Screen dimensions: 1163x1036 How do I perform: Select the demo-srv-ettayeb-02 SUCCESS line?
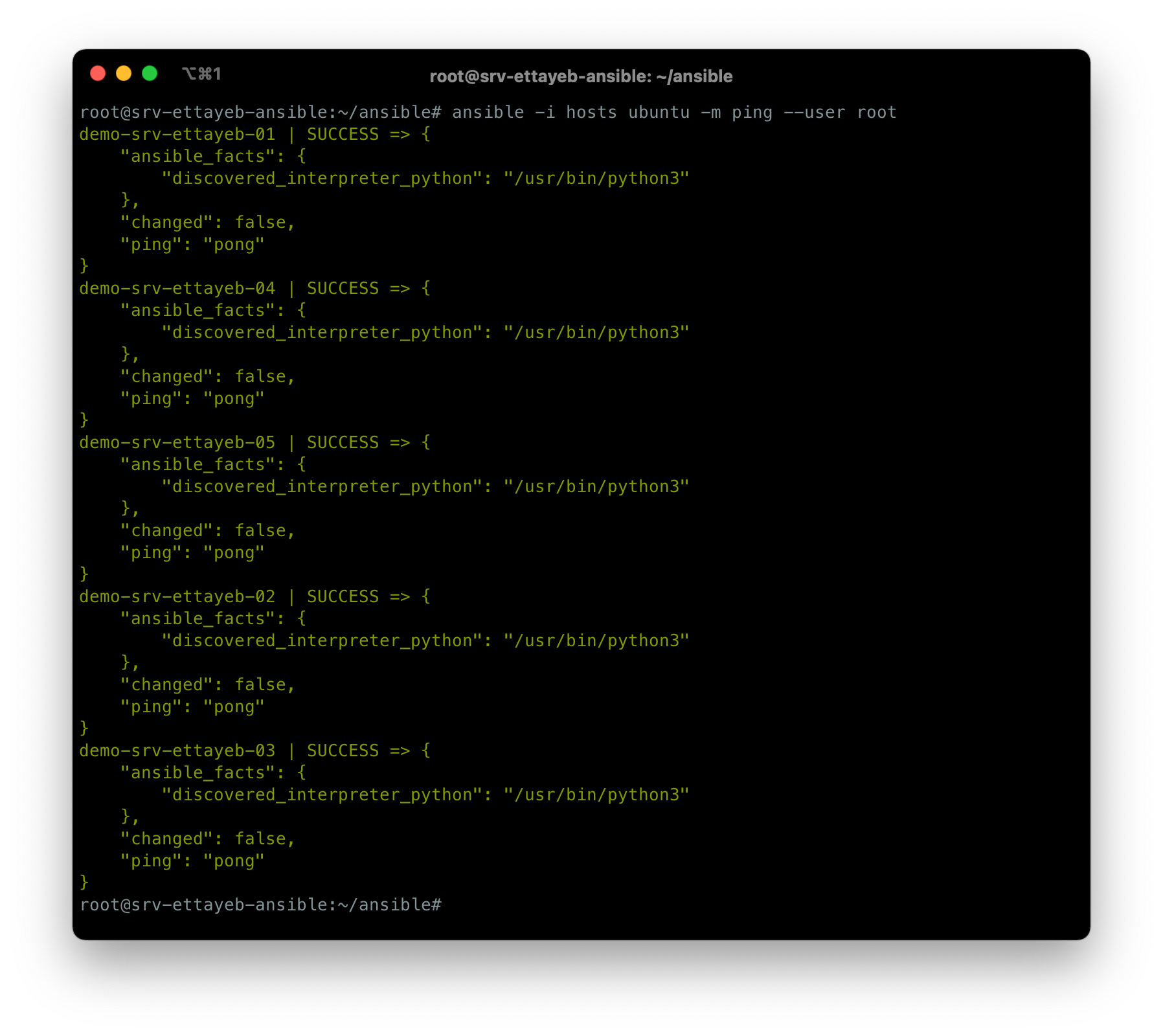tap(255, 597)
